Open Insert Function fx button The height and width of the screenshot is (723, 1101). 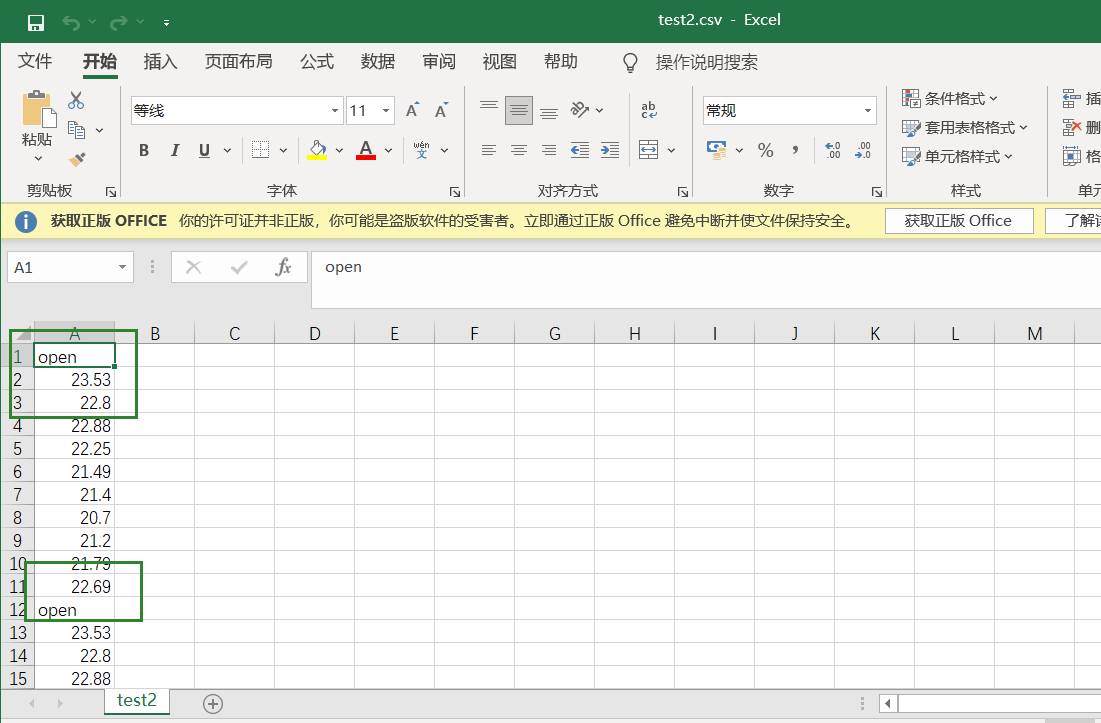(x=283, y=267)
